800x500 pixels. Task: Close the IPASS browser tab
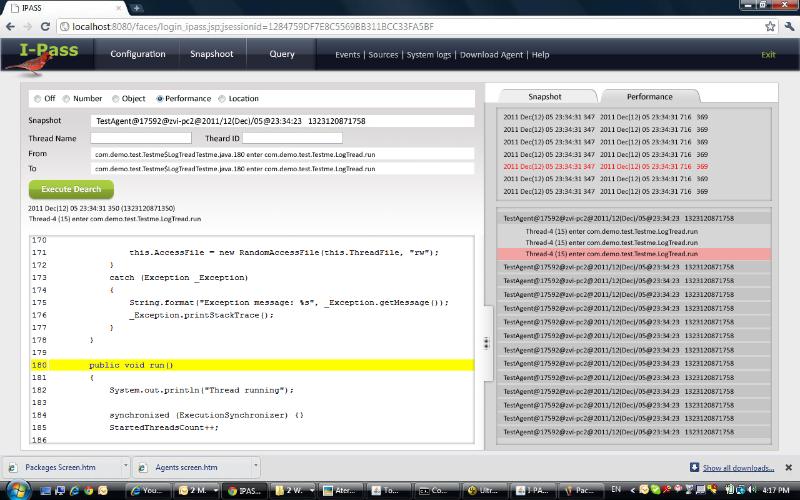tap(119, 8)
